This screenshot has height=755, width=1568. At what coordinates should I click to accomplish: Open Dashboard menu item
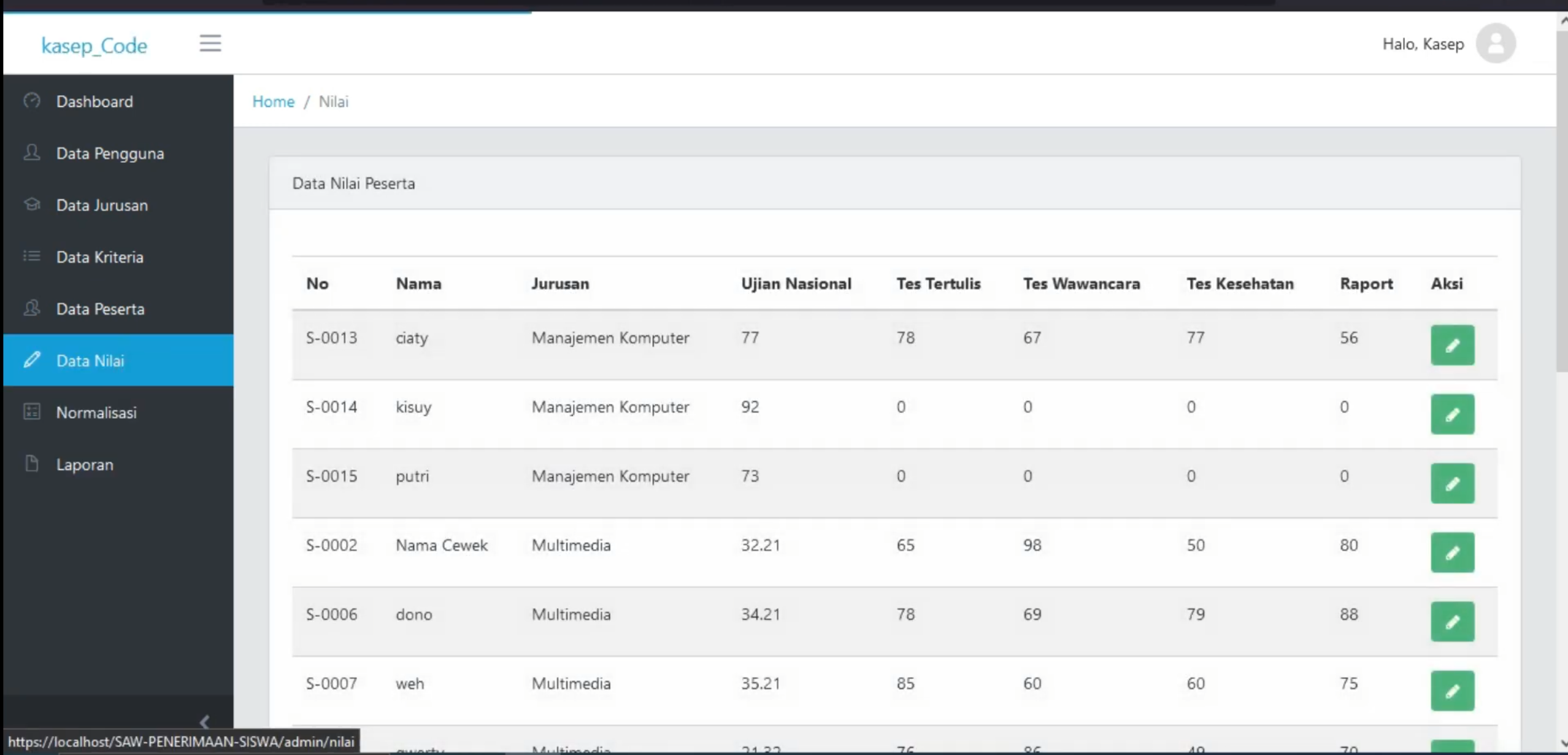(x=118, y=101)
